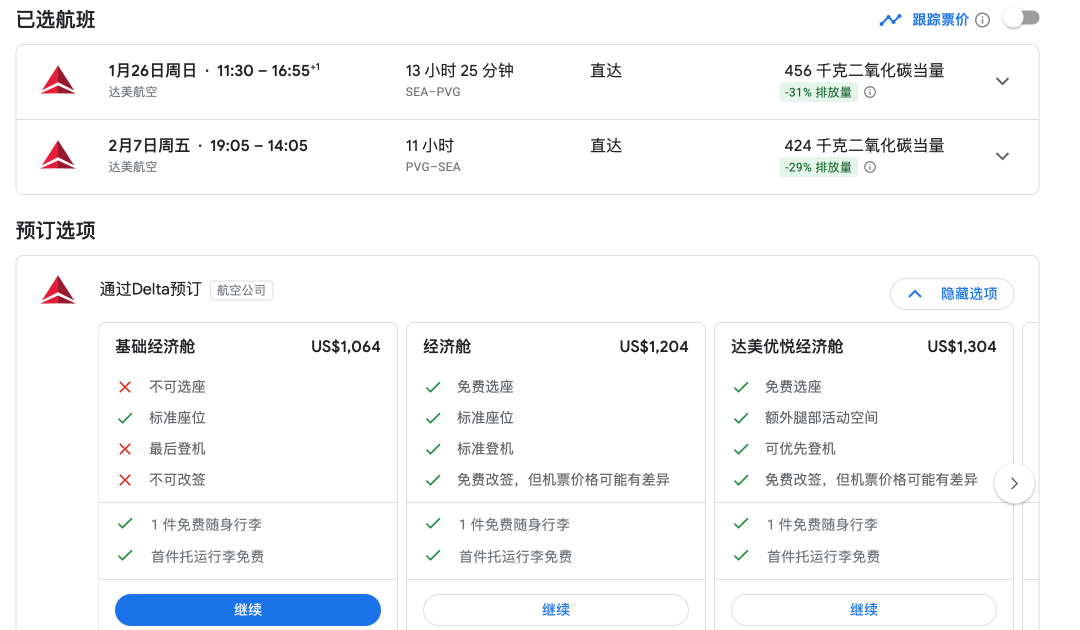The width and height of the screenshot is (1080, 630).
Task: Click 424 千克二氧化碳当量 text
Action: click(x=864, y=146)
